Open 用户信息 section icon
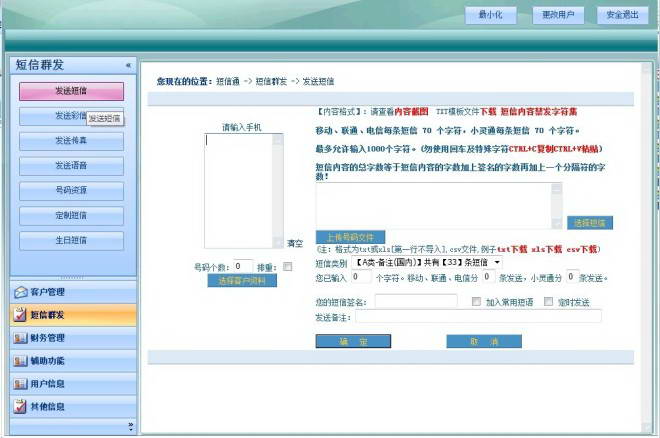Image resolution: width=660 pixels, height=438 pixels. tap(20, 384)
